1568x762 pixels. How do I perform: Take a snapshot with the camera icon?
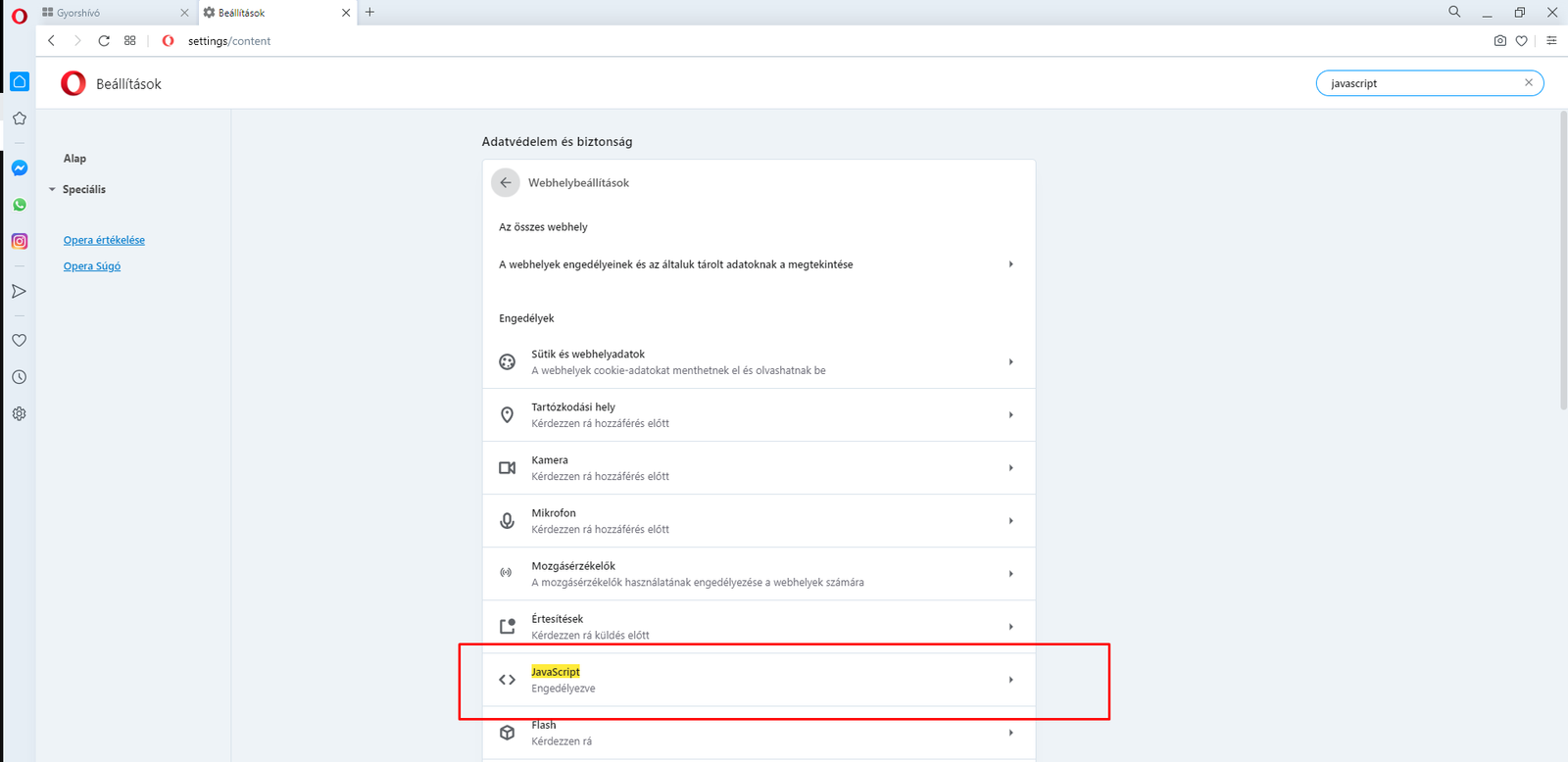1499,41
